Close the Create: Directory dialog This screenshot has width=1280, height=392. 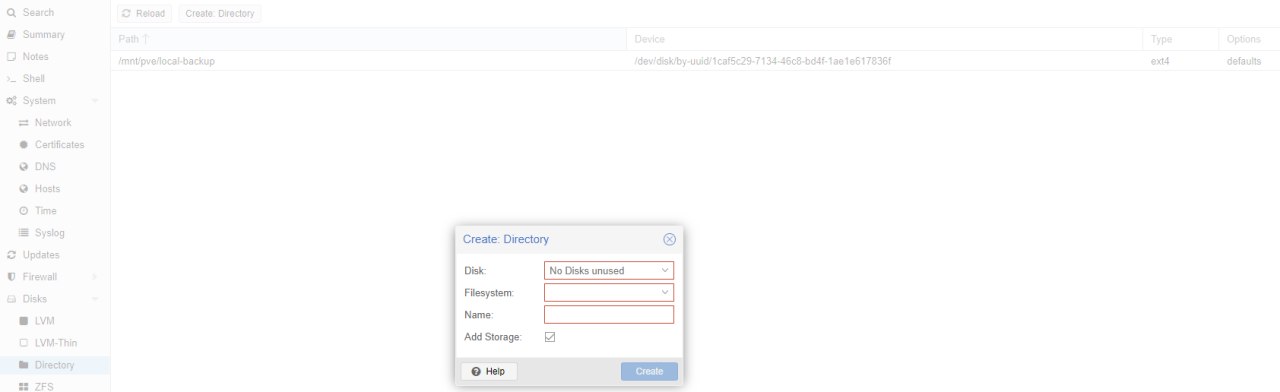[670, 239]
